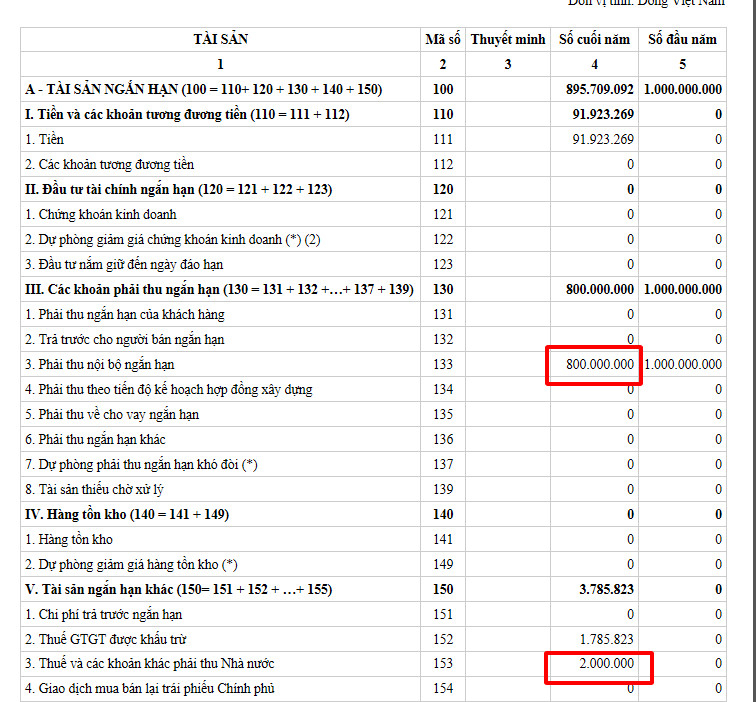
Task: Click the code 152 cell
Action: tap(443, 639)
